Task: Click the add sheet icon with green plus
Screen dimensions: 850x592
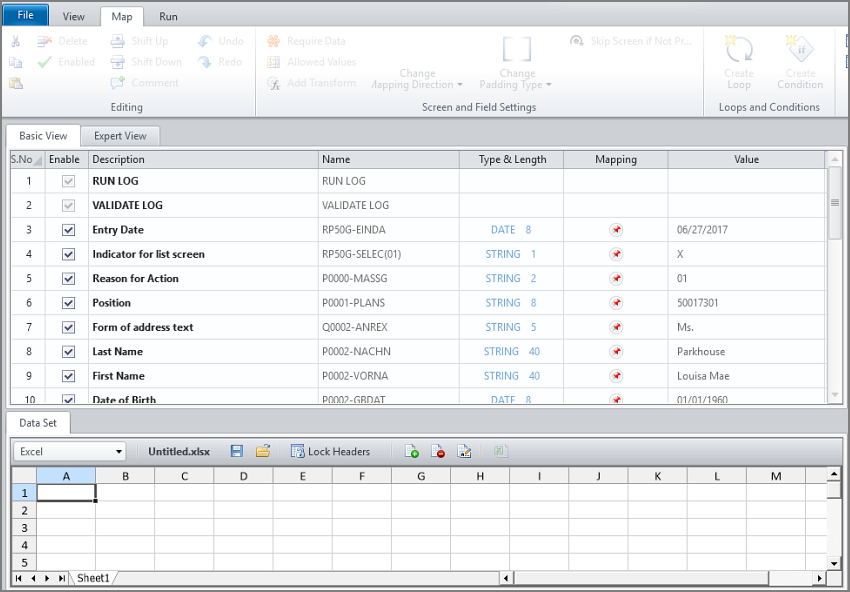Action: (x=412, y=451)
